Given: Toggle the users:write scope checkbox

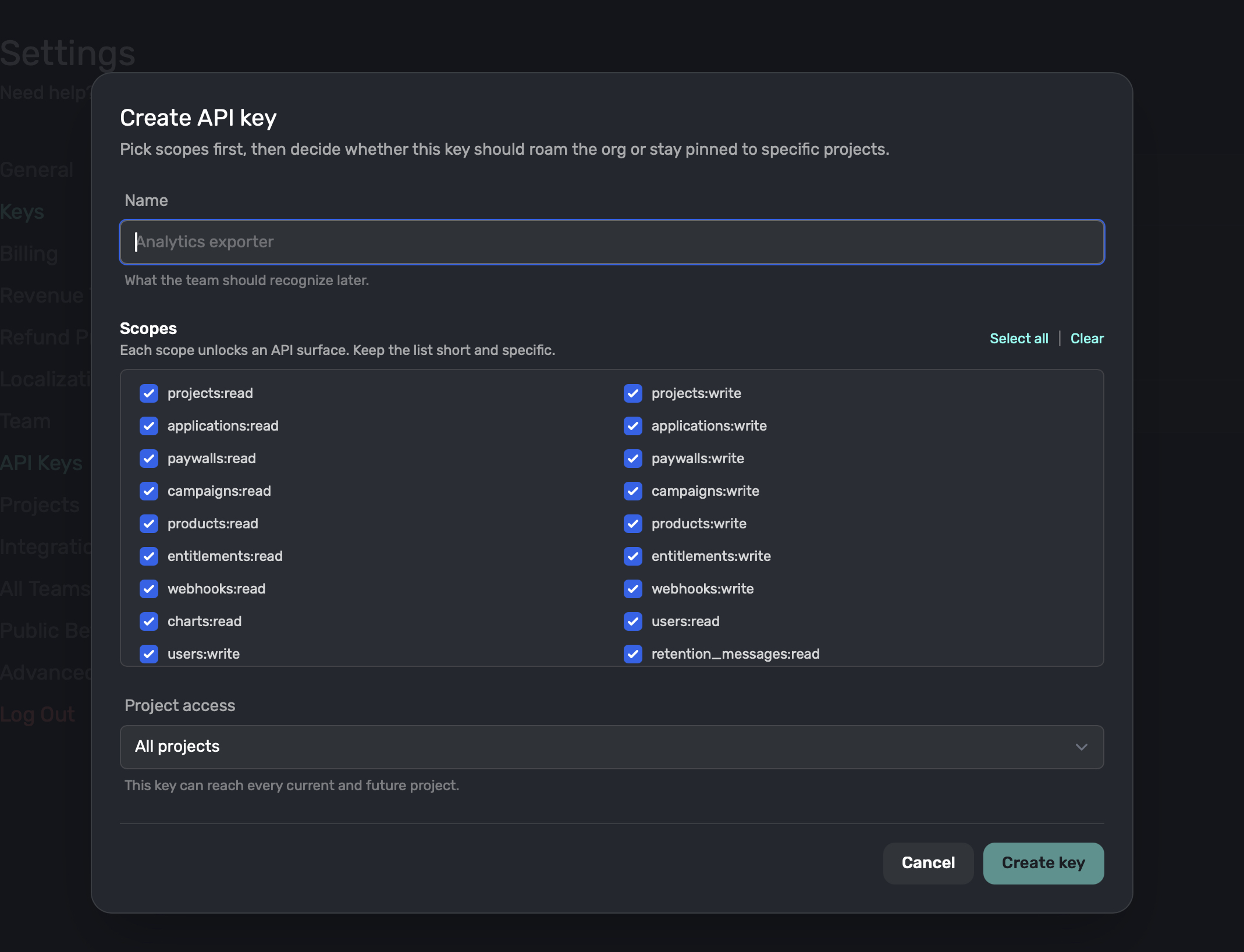Looking at the screenshot, I should pos(149,654).
